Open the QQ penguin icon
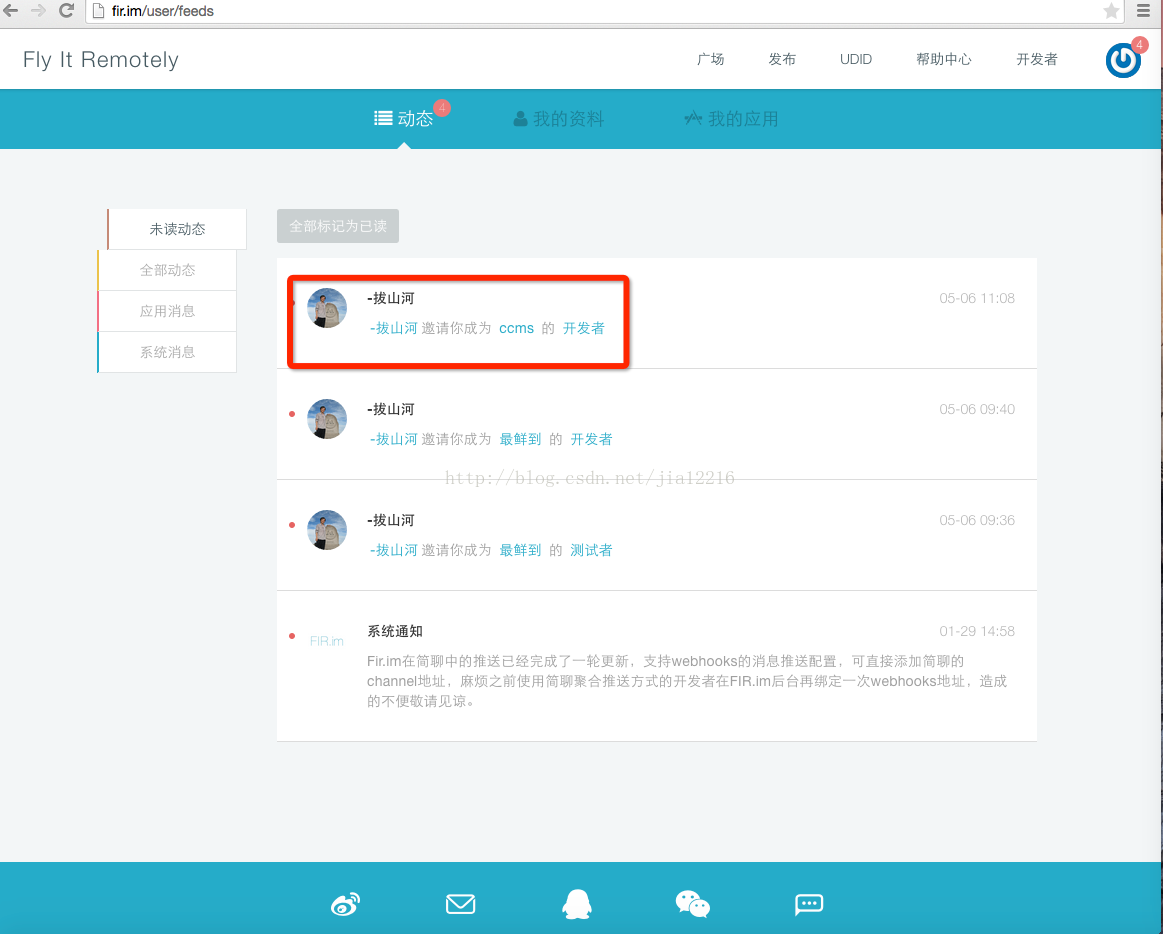This screenshot has height=934, width=1163. 576,905
